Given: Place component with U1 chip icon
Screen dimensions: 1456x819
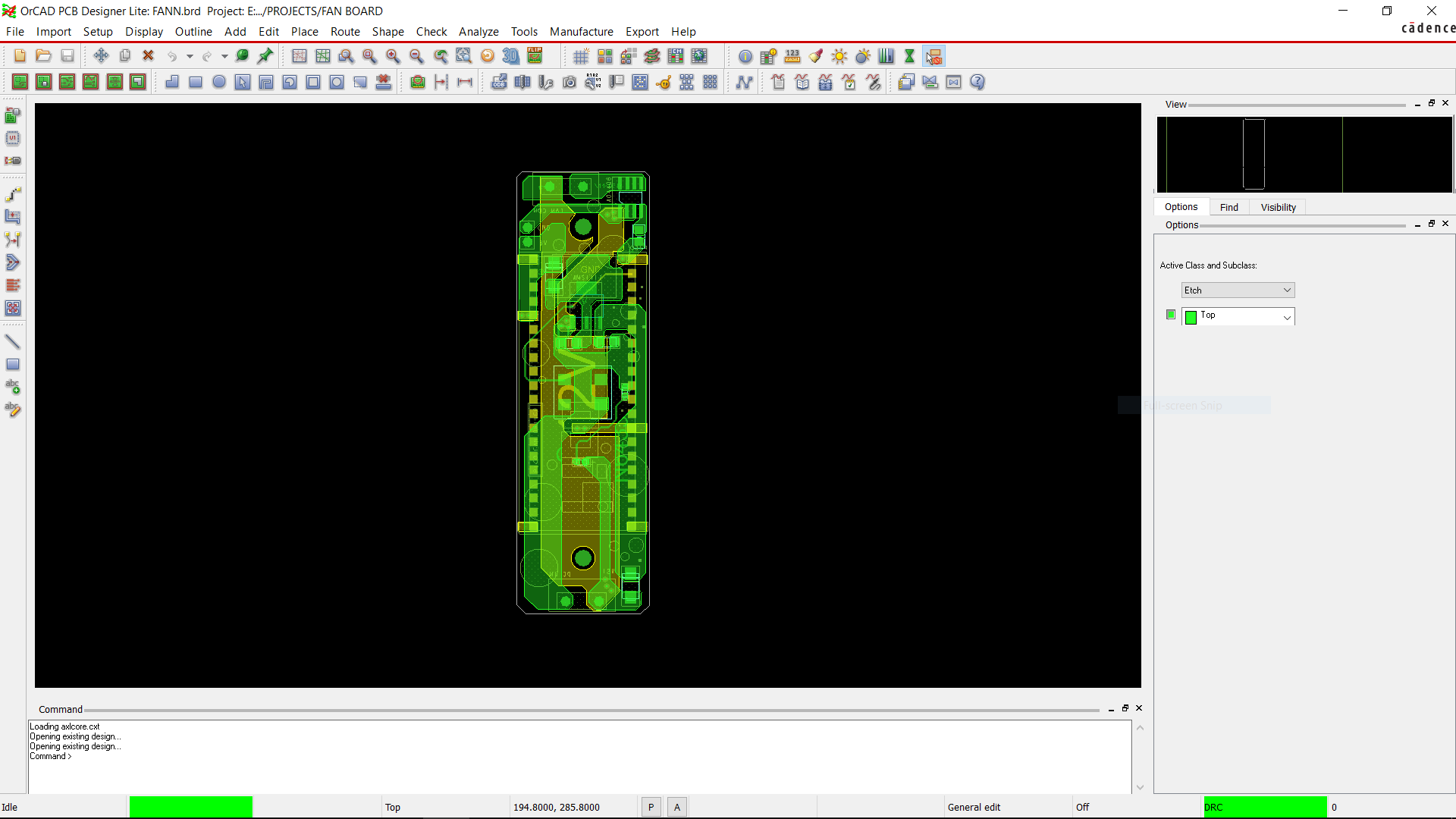Looking at the screenshot, I should click(13, 138).
